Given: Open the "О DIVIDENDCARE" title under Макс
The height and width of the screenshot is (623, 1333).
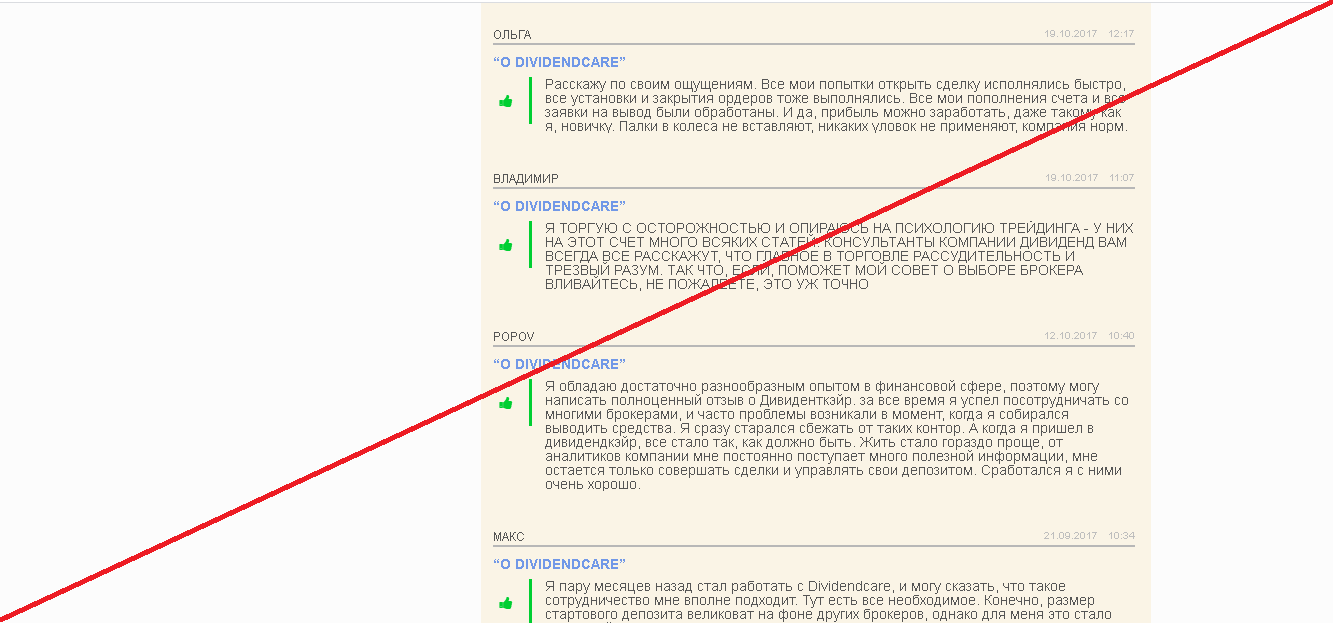Looking at the screenshot, I should coord(559,565).
